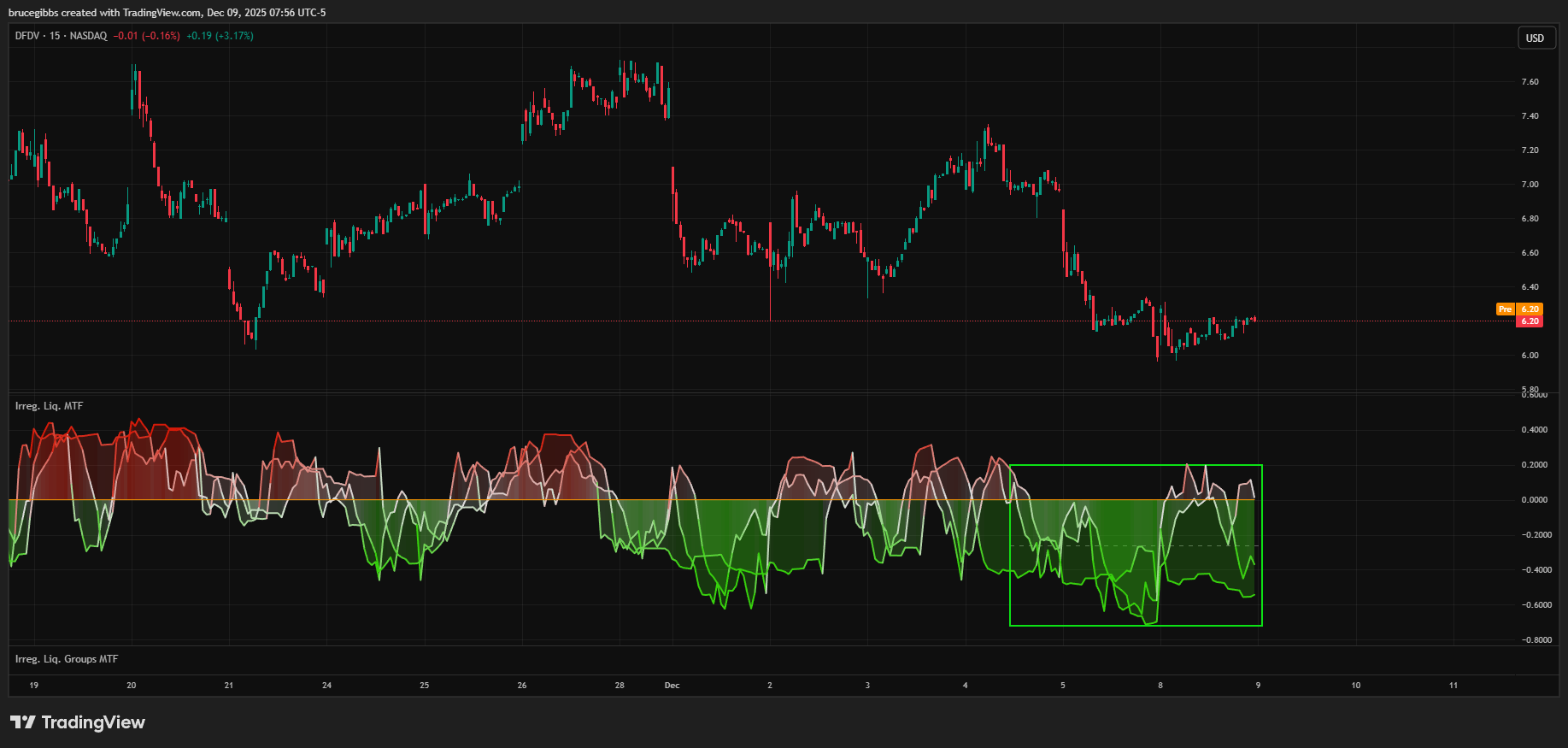The image size is (1568, 748).
Task: Click the TradingView logo icon
Action: (23, 722)
